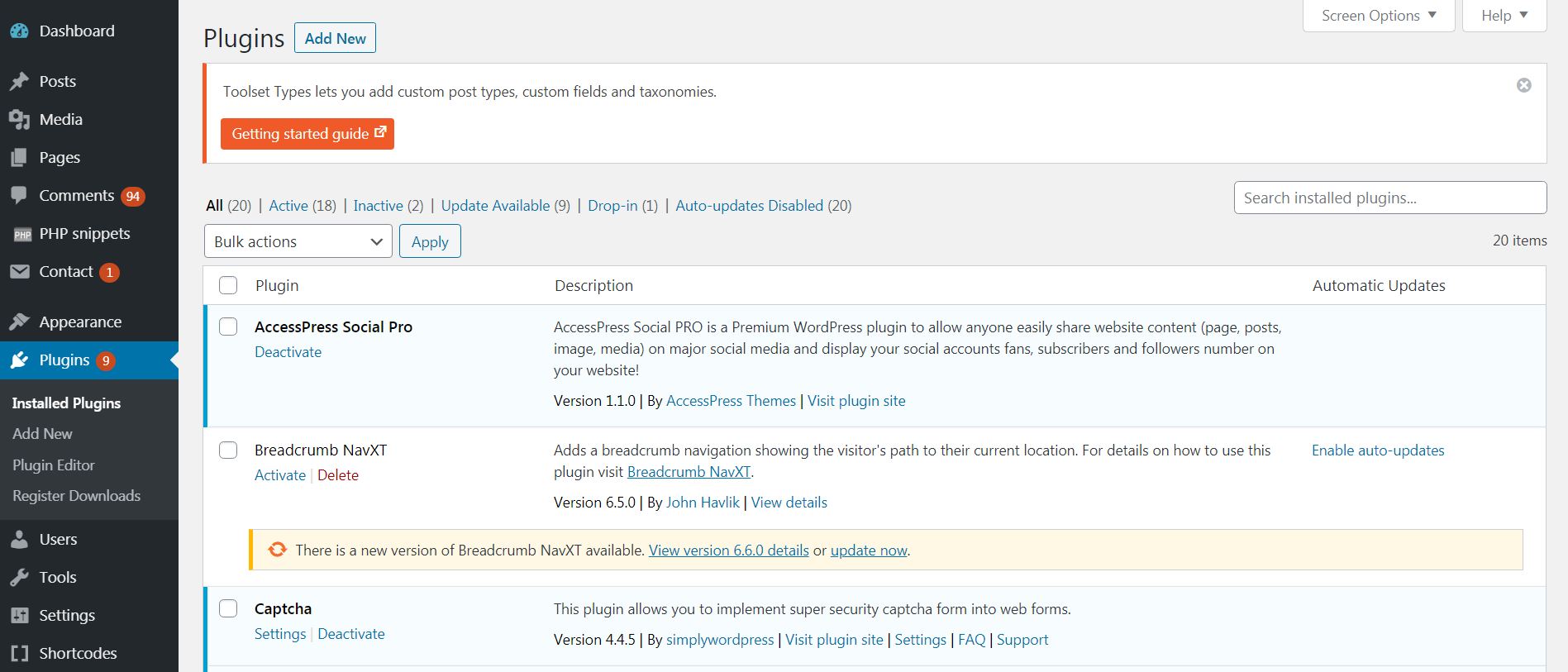The height and width of the screenshot is (672, 1568).
Task: Open AccessPress Themes author link
Action: (x=731, y=401)
